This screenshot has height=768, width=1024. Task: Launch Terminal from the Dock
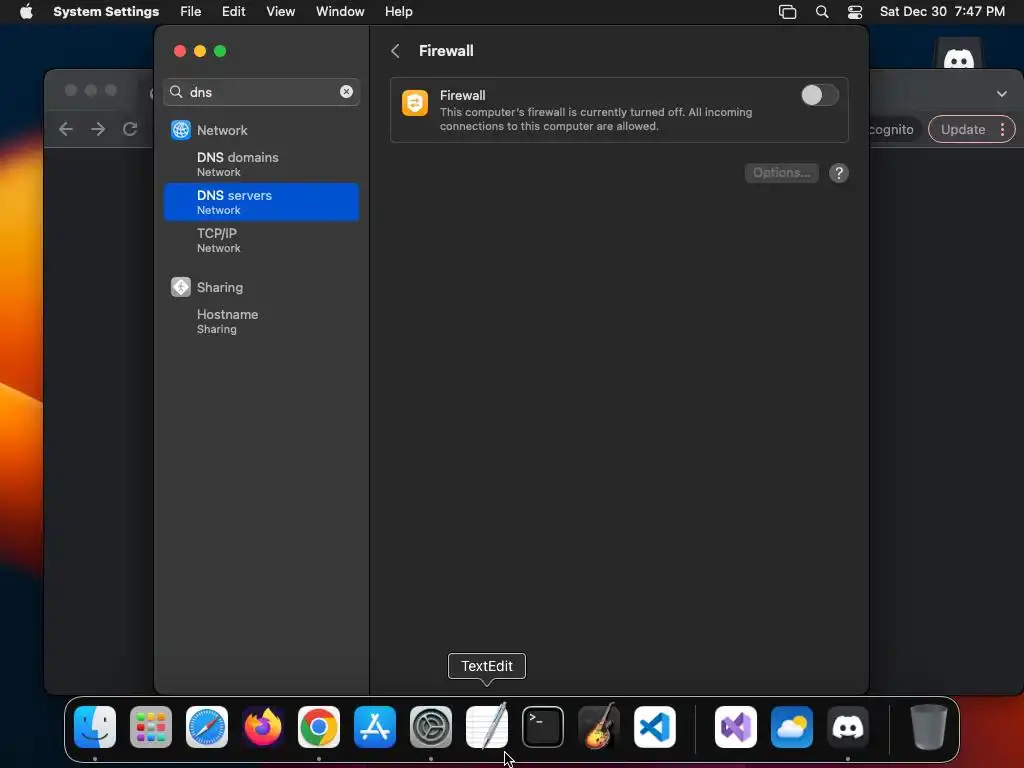(543, 727)
